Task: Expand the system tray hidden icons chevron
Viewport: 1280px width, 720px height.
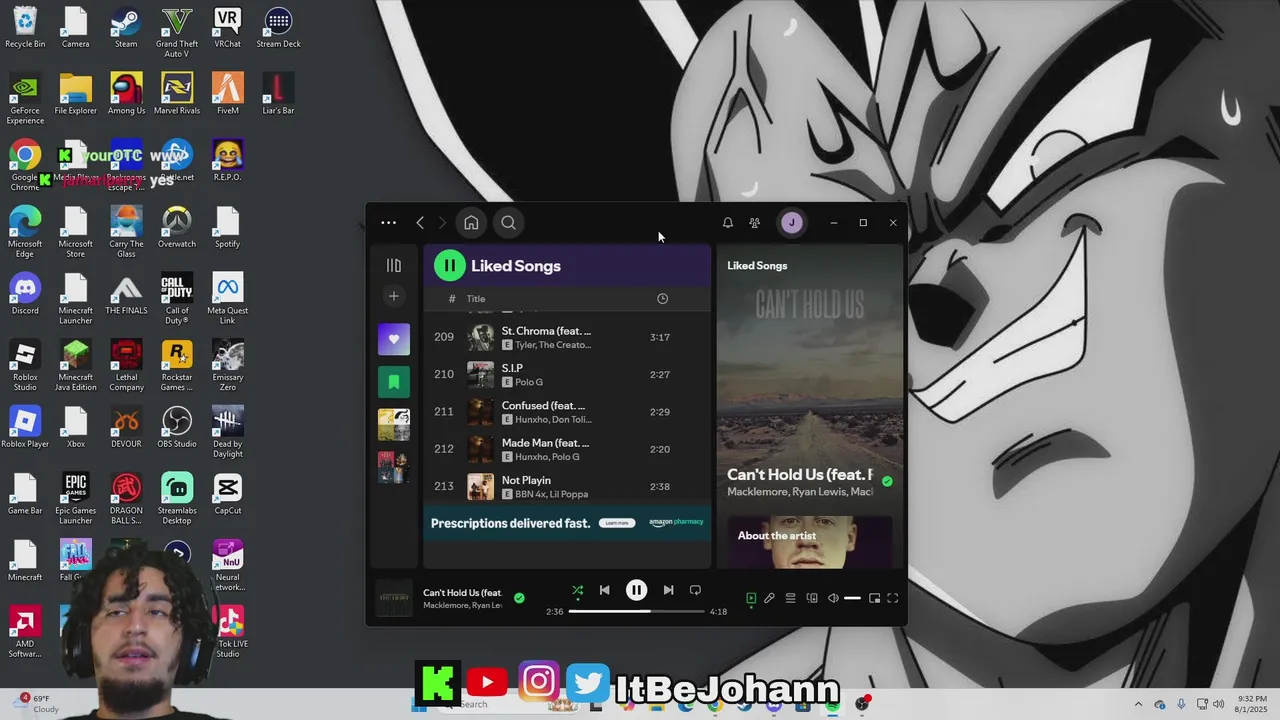Action: 1138,704
